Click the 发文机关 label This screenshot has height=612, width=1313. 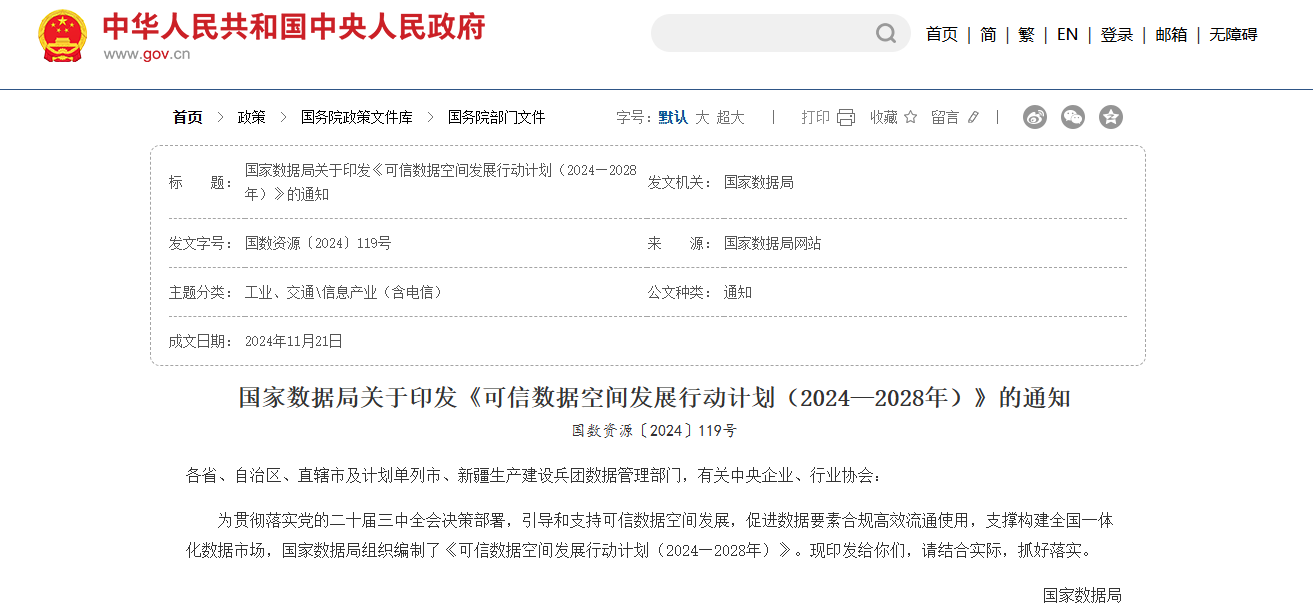pos(680,182)
